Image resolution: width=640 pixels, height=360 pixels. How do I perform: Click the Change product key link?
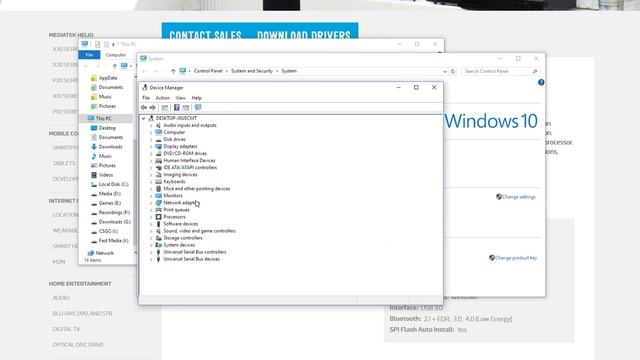516,258
